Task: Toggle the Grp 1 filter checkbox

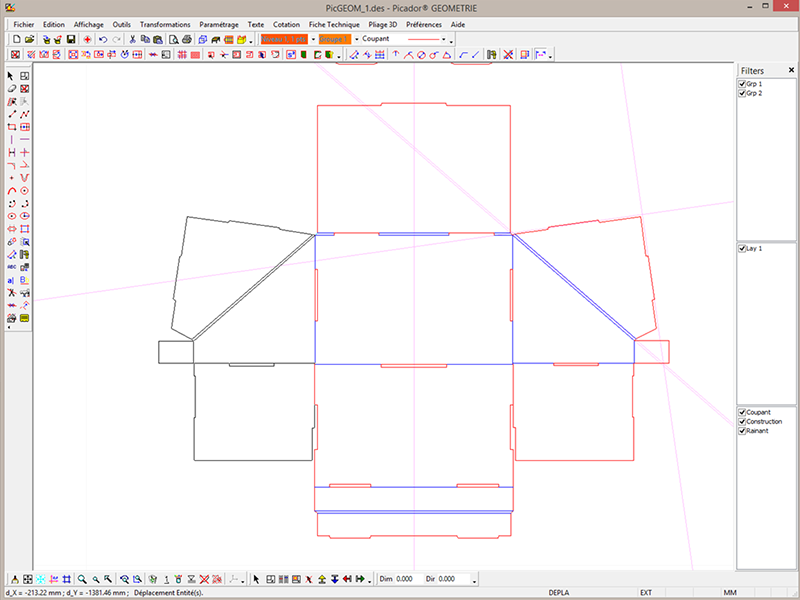Action: [x=742, y=85]
